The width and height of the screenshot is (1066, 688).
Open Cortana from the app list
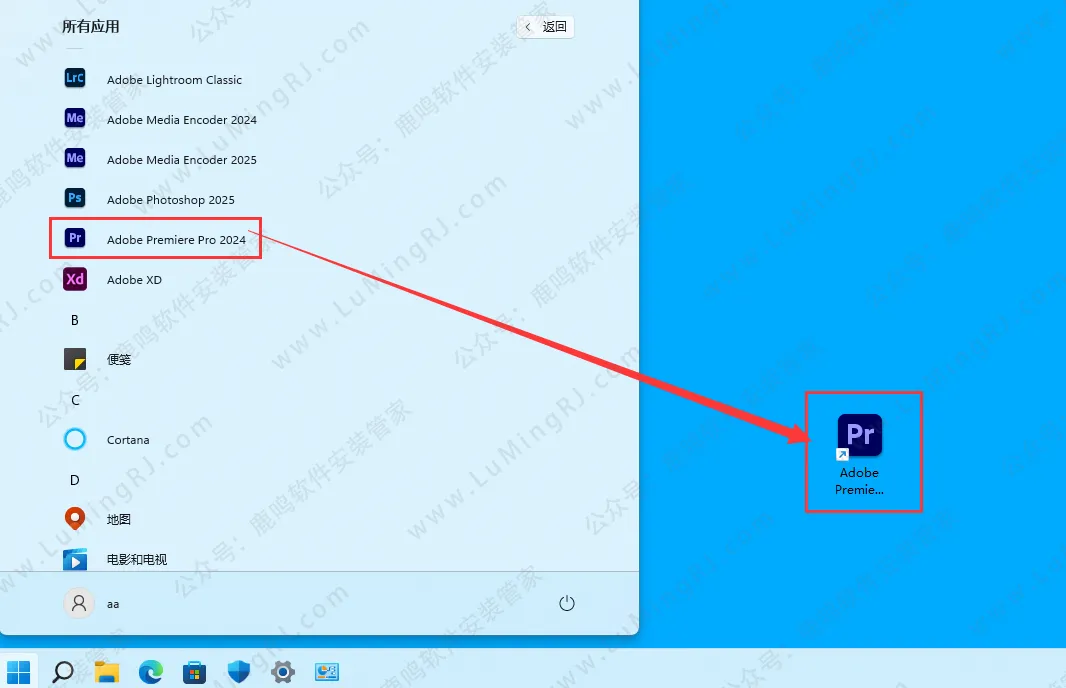[x=128, y=440]
